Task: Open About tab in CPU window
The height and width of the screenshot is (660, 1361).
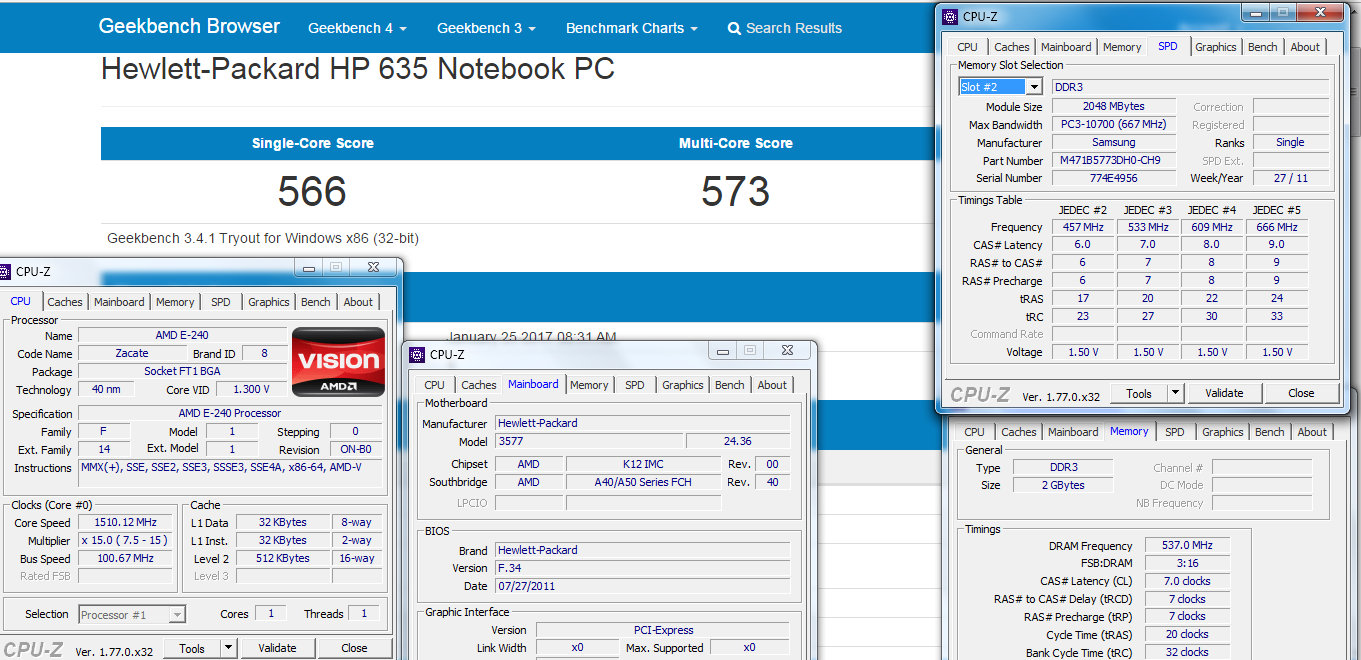Action: (358, 302)
